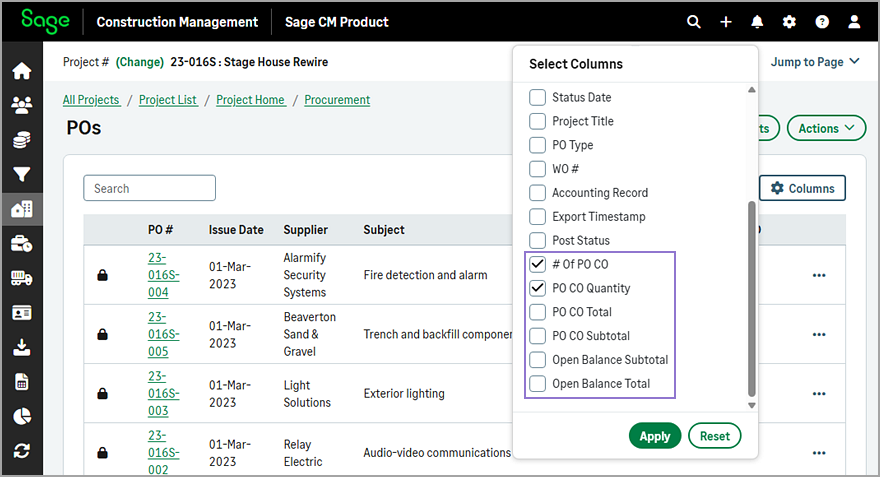The height and width of the screenshot is (477, 880).
Task: Check Open Balance Subtotal column
Action: tap(537, 360)
